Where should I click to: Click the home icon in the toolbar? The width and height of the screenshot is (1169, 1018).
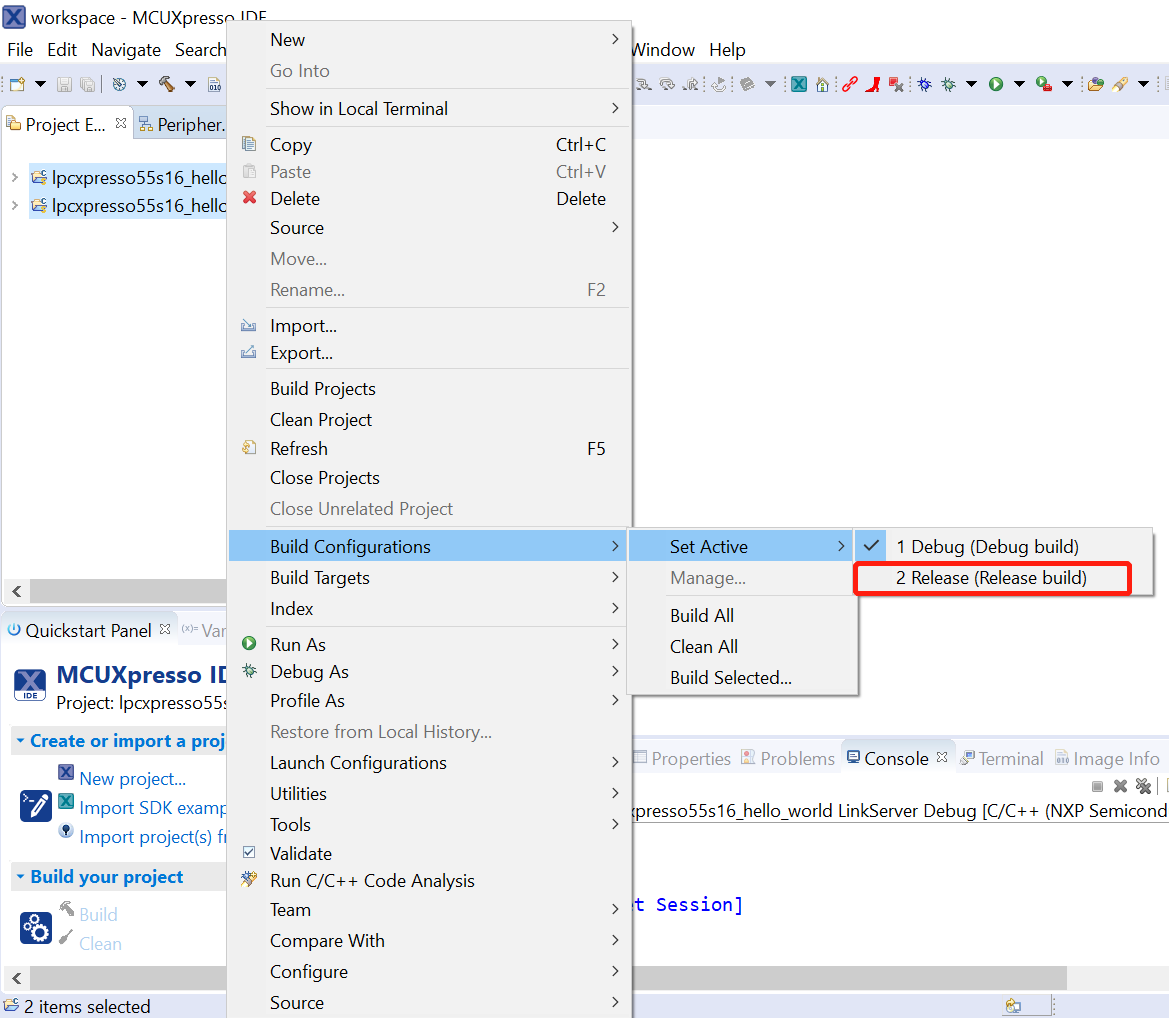822,85
